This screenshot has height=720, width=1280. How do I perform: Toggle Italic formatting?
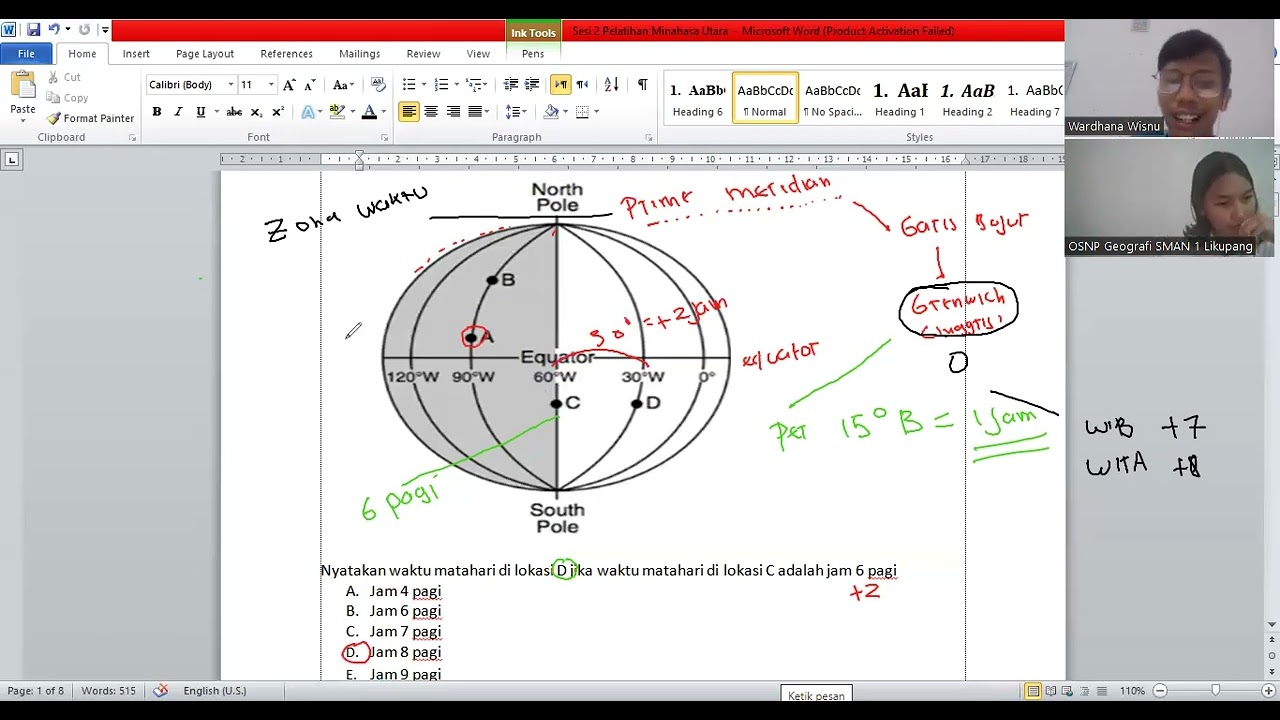tap(178, 112)
